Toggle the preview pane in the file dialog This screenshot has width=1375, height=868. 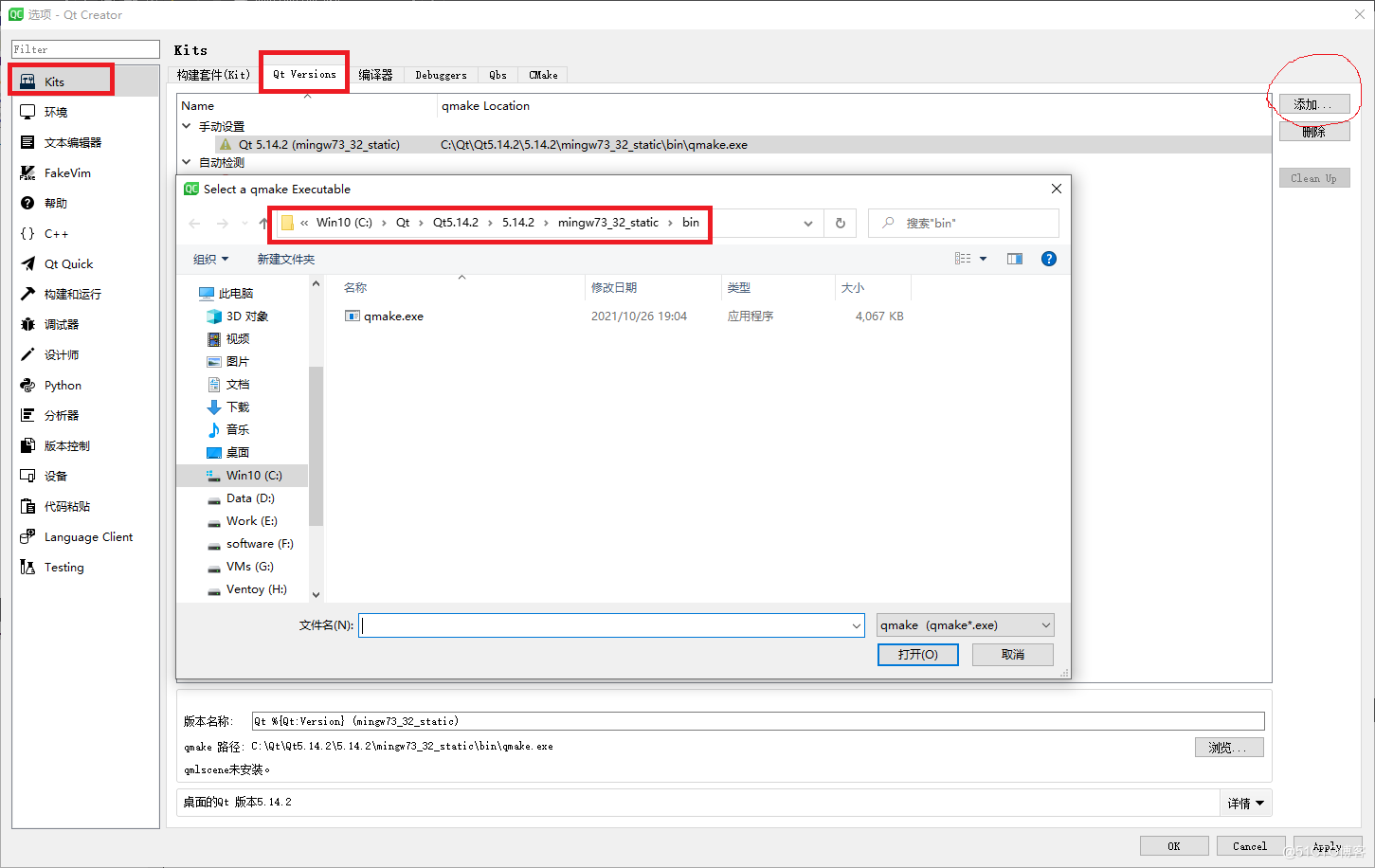(1014, 258)
